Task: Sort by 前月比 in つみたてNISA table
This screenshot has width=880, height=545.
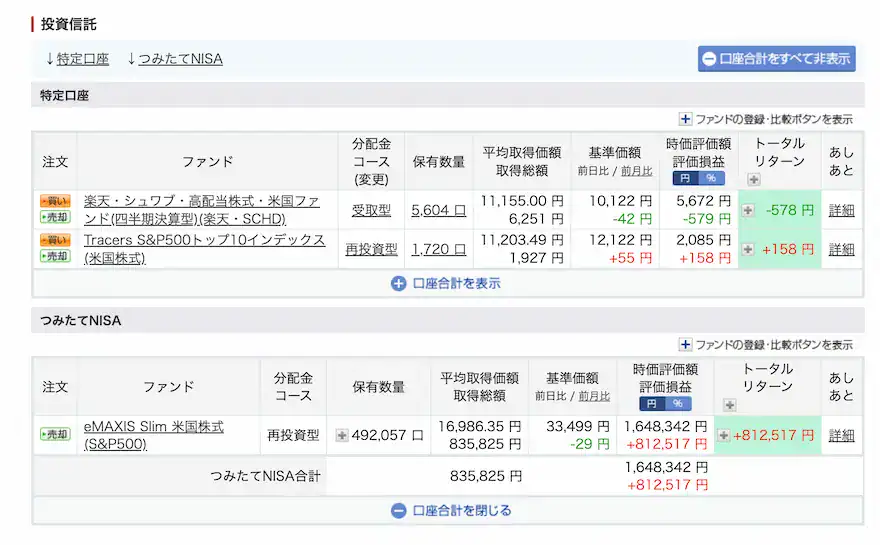Action: point(594,396)
